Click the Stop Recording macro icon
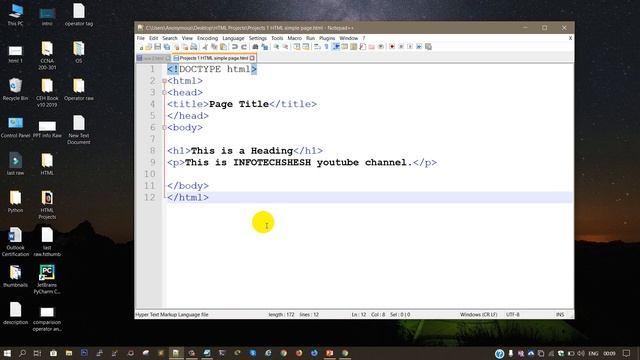The width and height of the screenshot is (640, 360). click(401, 47)
